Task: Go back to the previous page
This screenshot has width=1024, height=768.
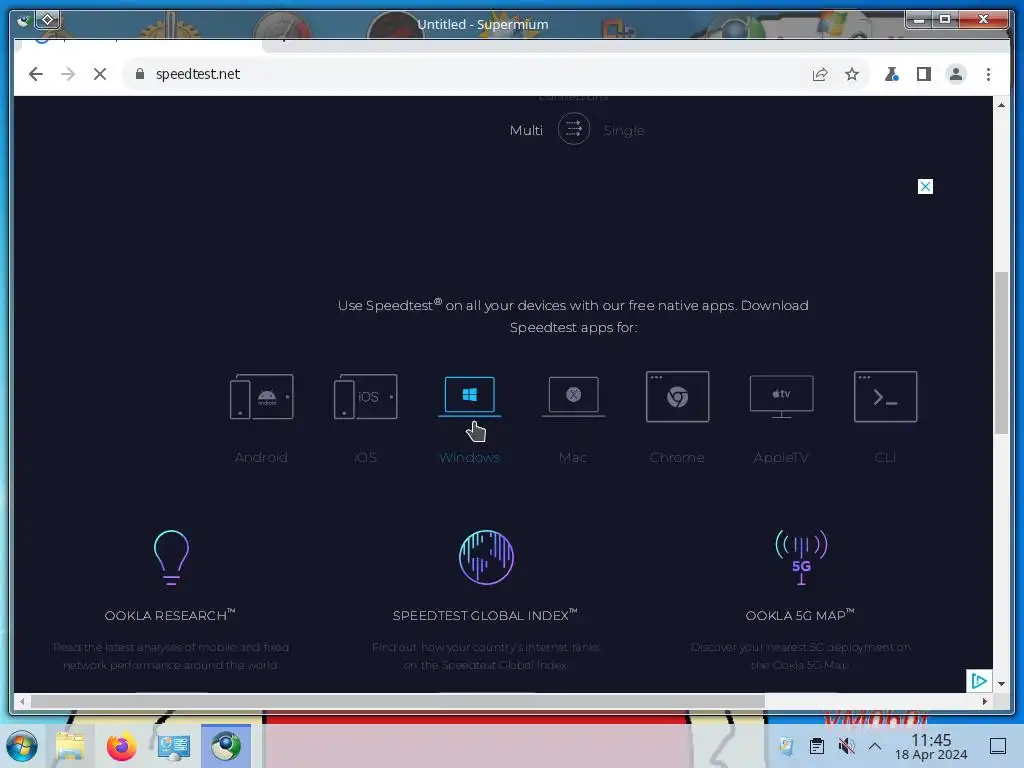Action: coord(36,74)
